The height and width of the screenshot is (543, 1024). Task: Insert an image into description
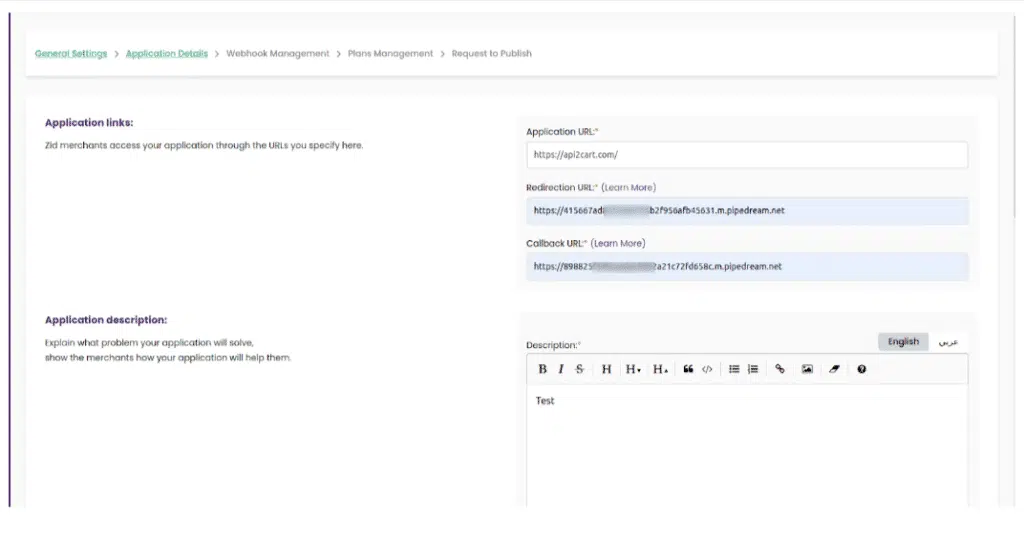click(x=807, y=369)
